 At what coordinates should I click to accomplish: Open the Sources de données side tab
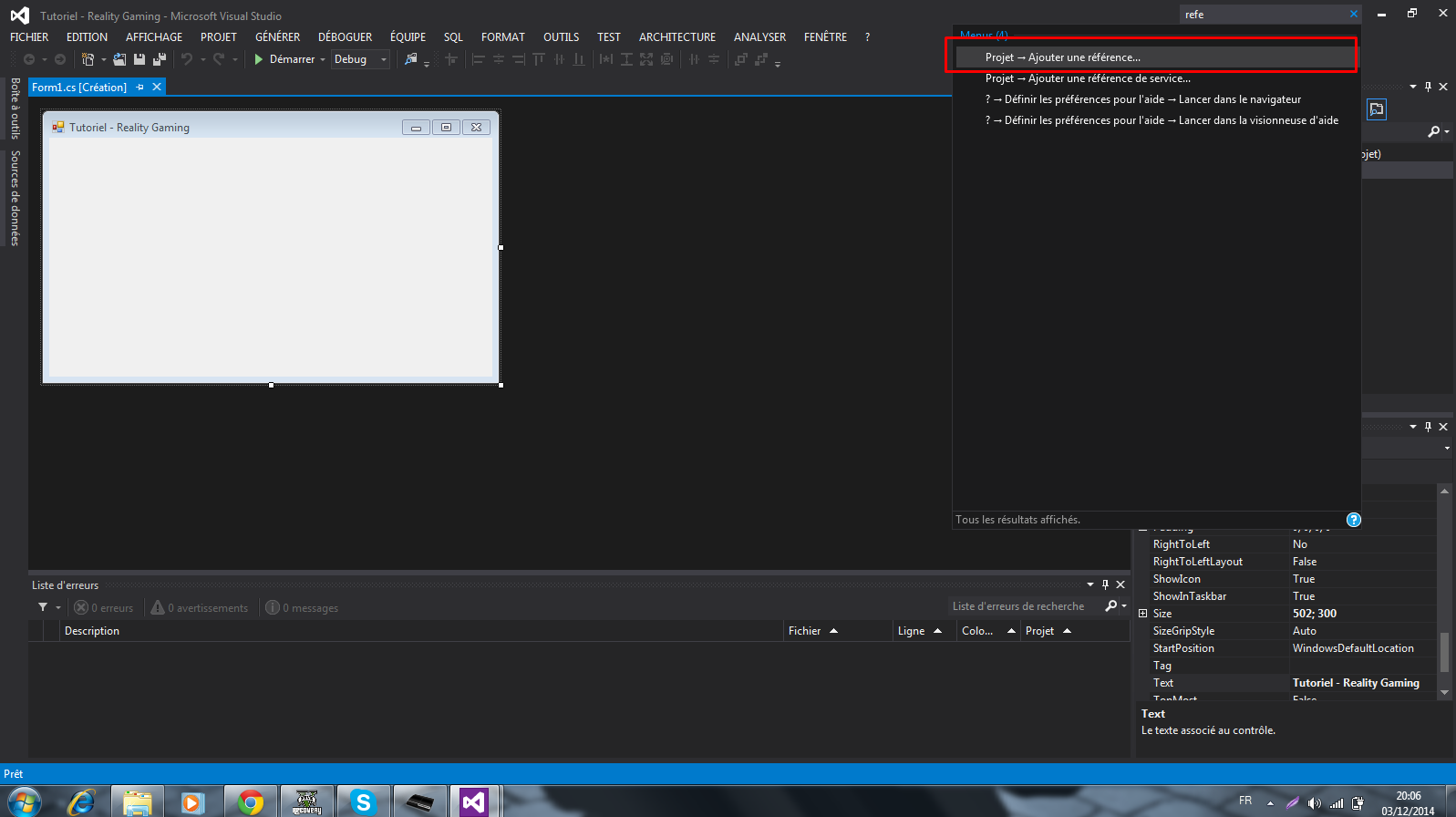tap(15, 198)
